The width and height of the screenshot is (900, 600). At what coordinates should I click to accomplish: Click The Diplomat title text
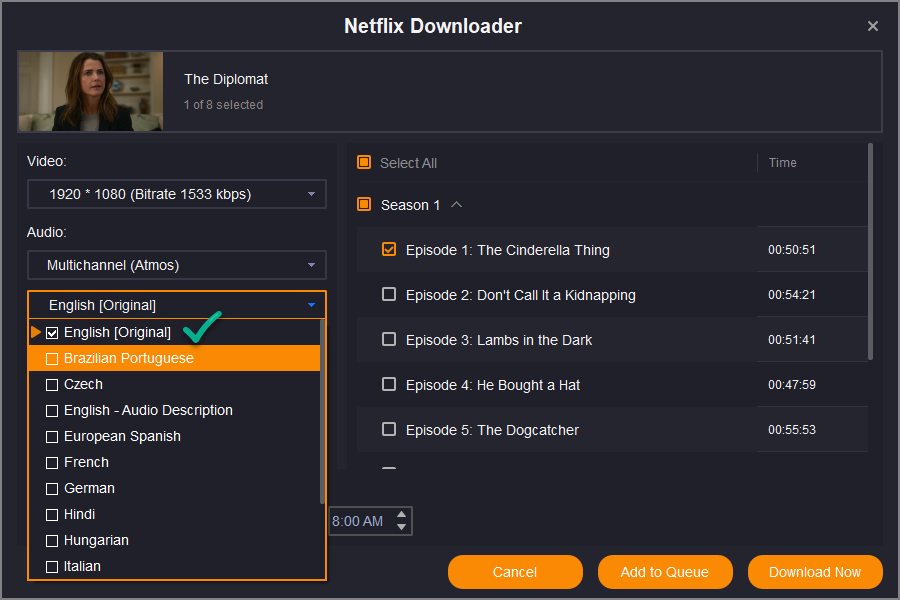coord(226,79)
